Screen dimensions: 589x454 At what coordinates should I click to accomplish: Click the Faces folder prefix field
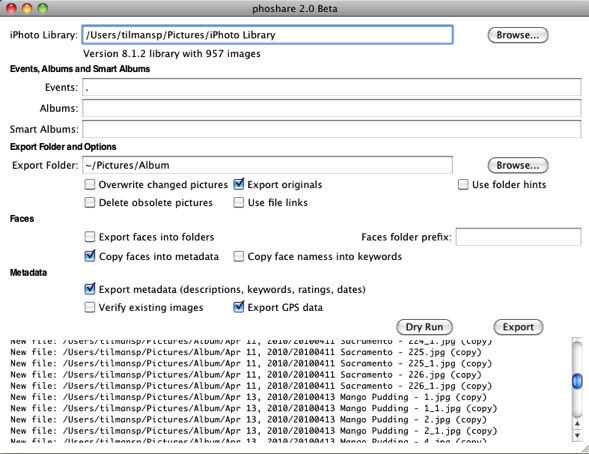[518, 237]
